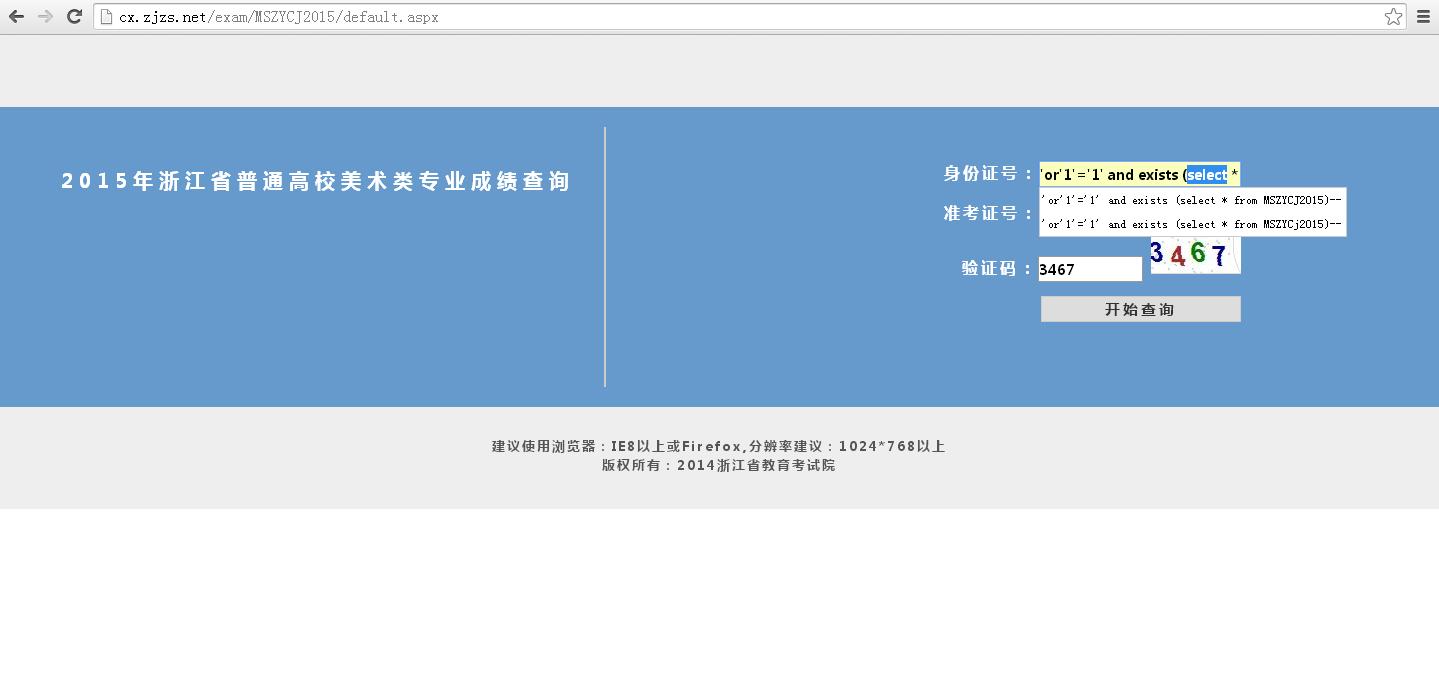Click the 身份证号 label

pyautogui.click(x=988, y=173)
